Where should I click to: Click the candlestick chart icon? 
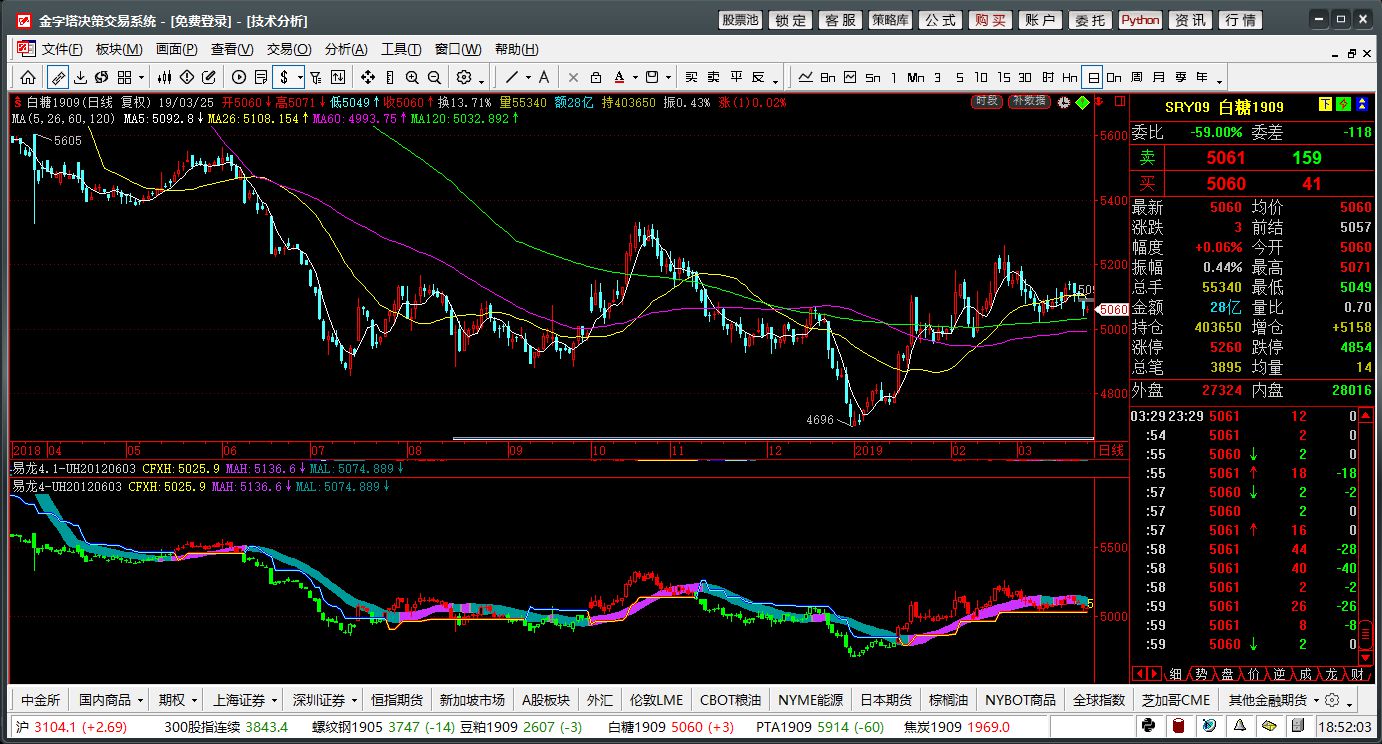coord(164,77)
